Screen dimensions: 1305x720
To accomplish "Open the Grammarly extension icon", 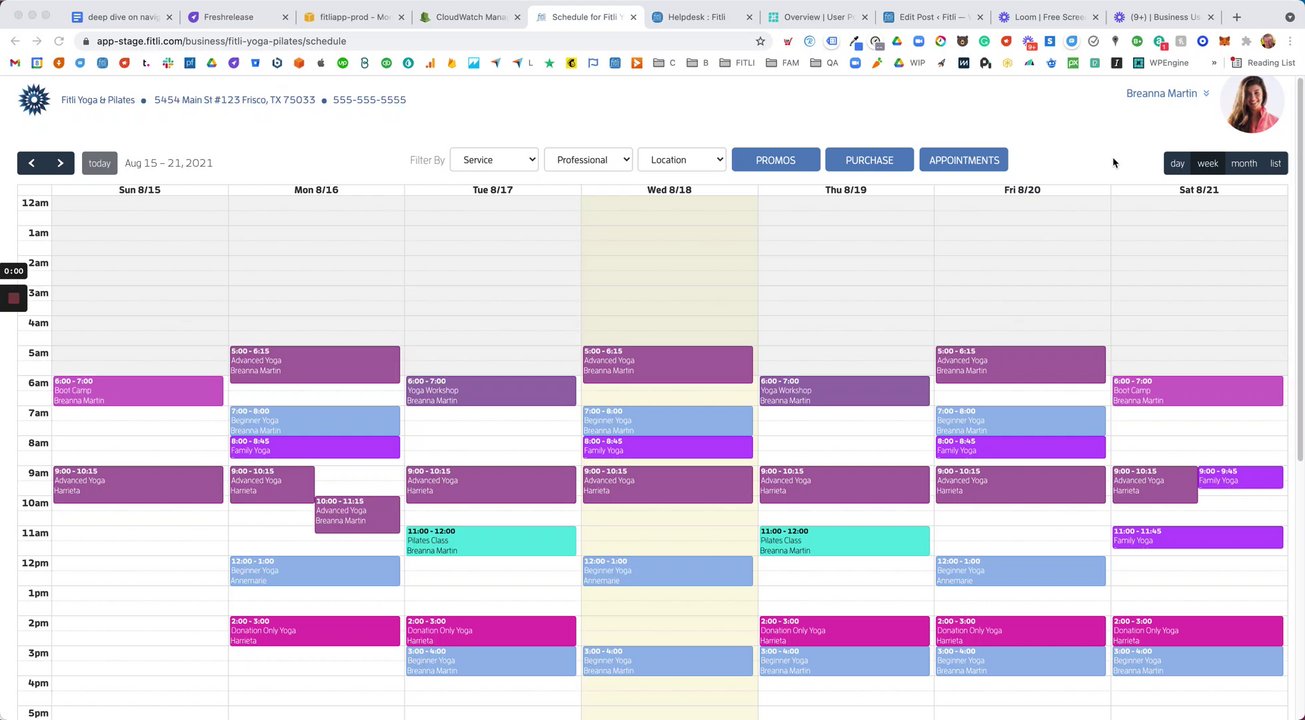I will click(985, 41).
